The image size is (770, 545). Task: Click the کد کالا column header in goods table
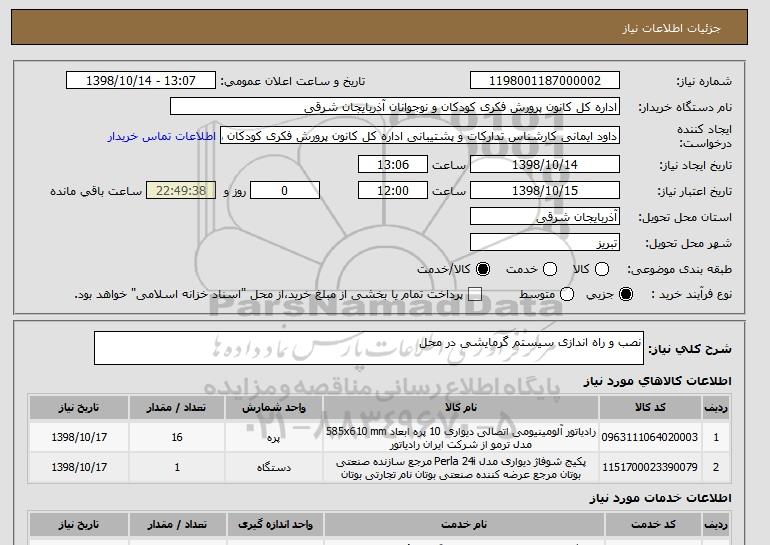[x=650, y=408]
